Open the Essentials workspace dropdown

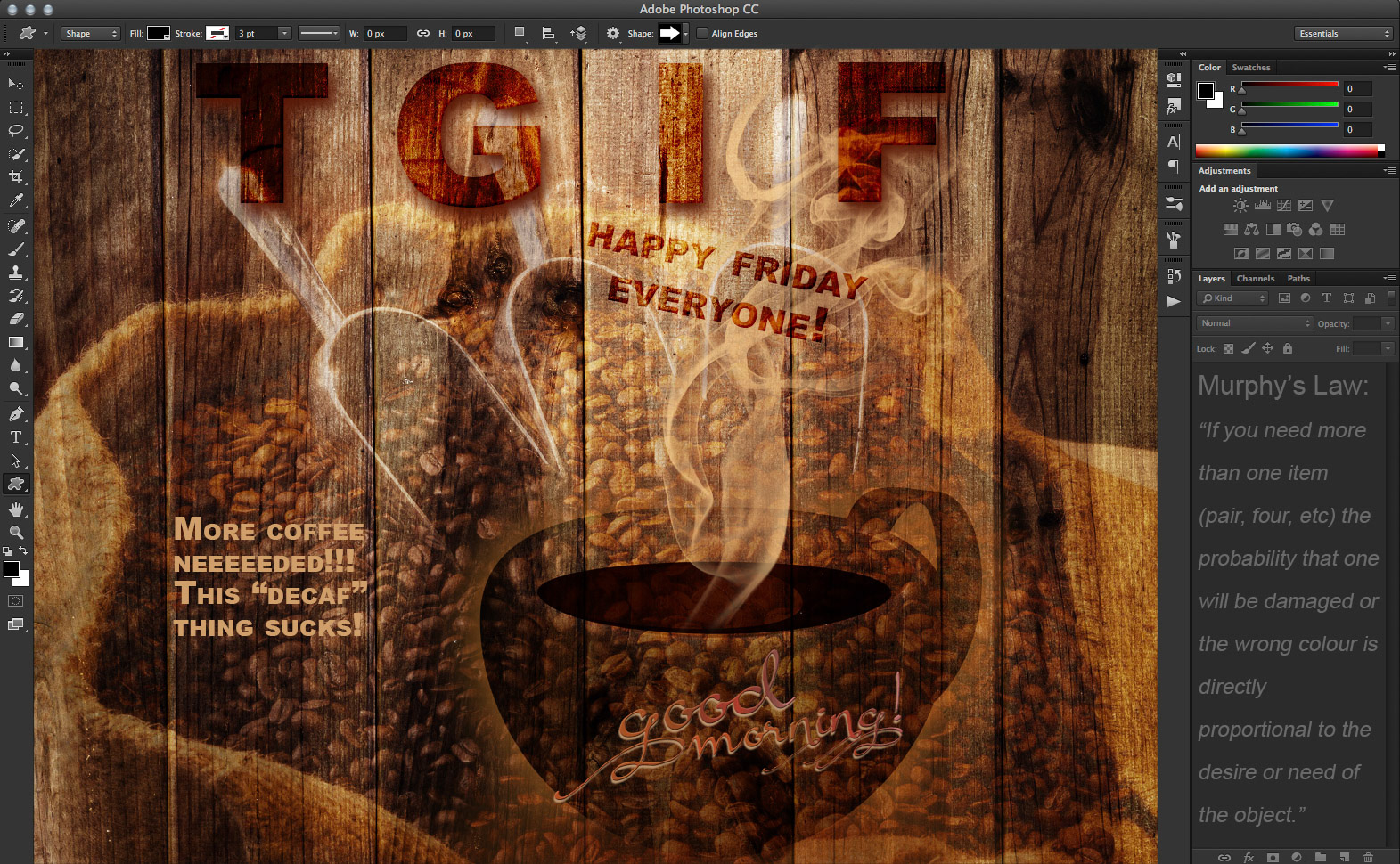click(1343, 34)
